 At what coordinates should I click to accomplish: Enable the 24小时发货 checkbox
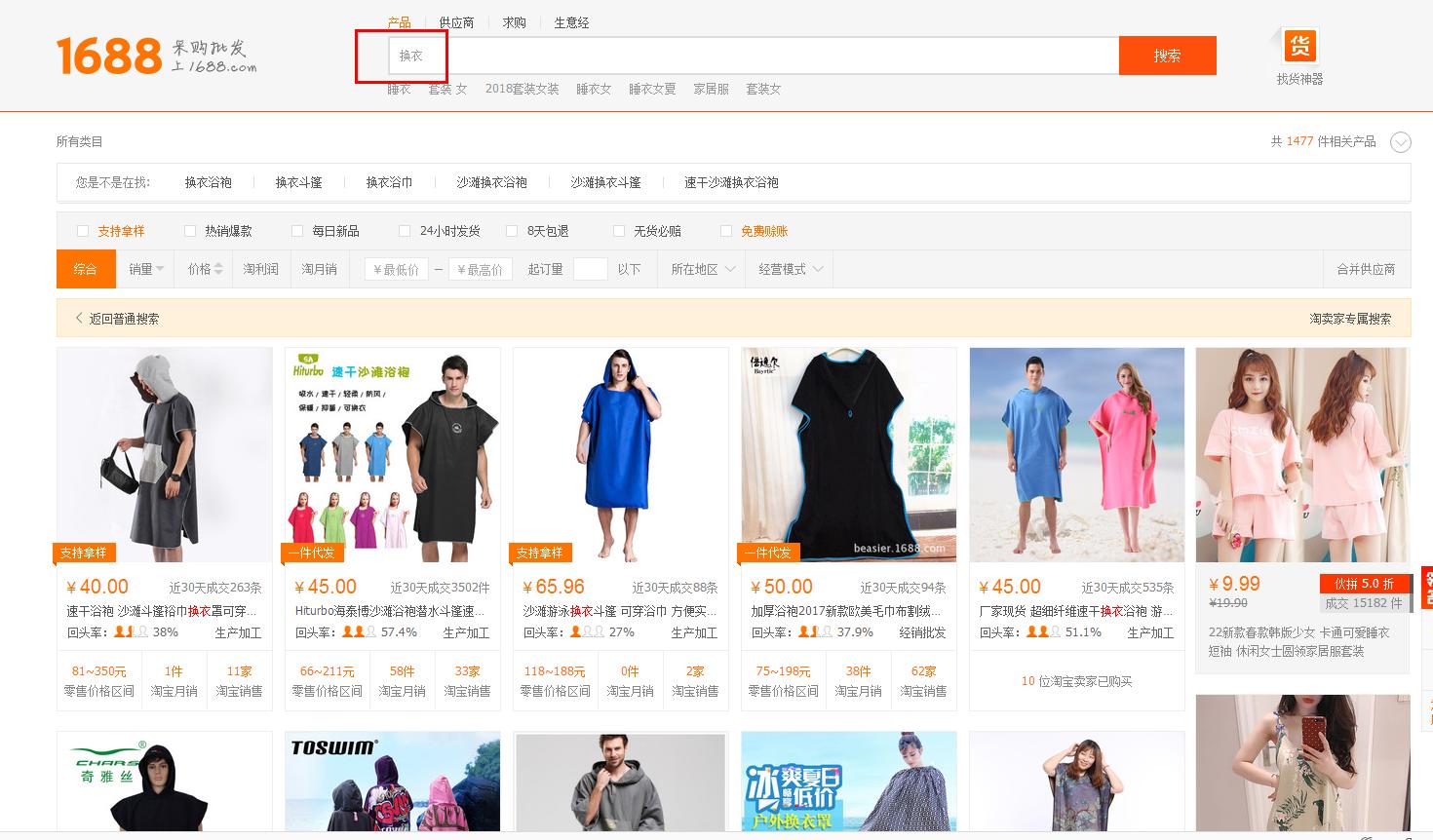[x=405, y=230]
